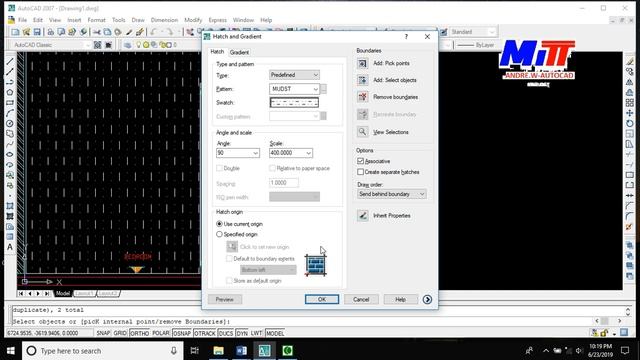The height and width of the screenshot is (360, 640).
Task: Toggle MODEL button in status bar
Action: (x=275, y=333)
